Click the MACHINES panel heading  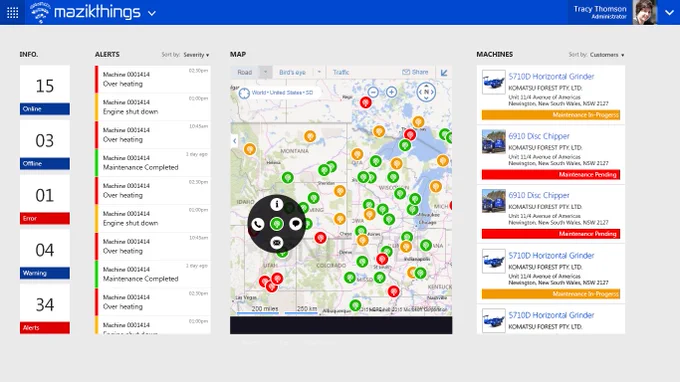click(x=494, y=54)
